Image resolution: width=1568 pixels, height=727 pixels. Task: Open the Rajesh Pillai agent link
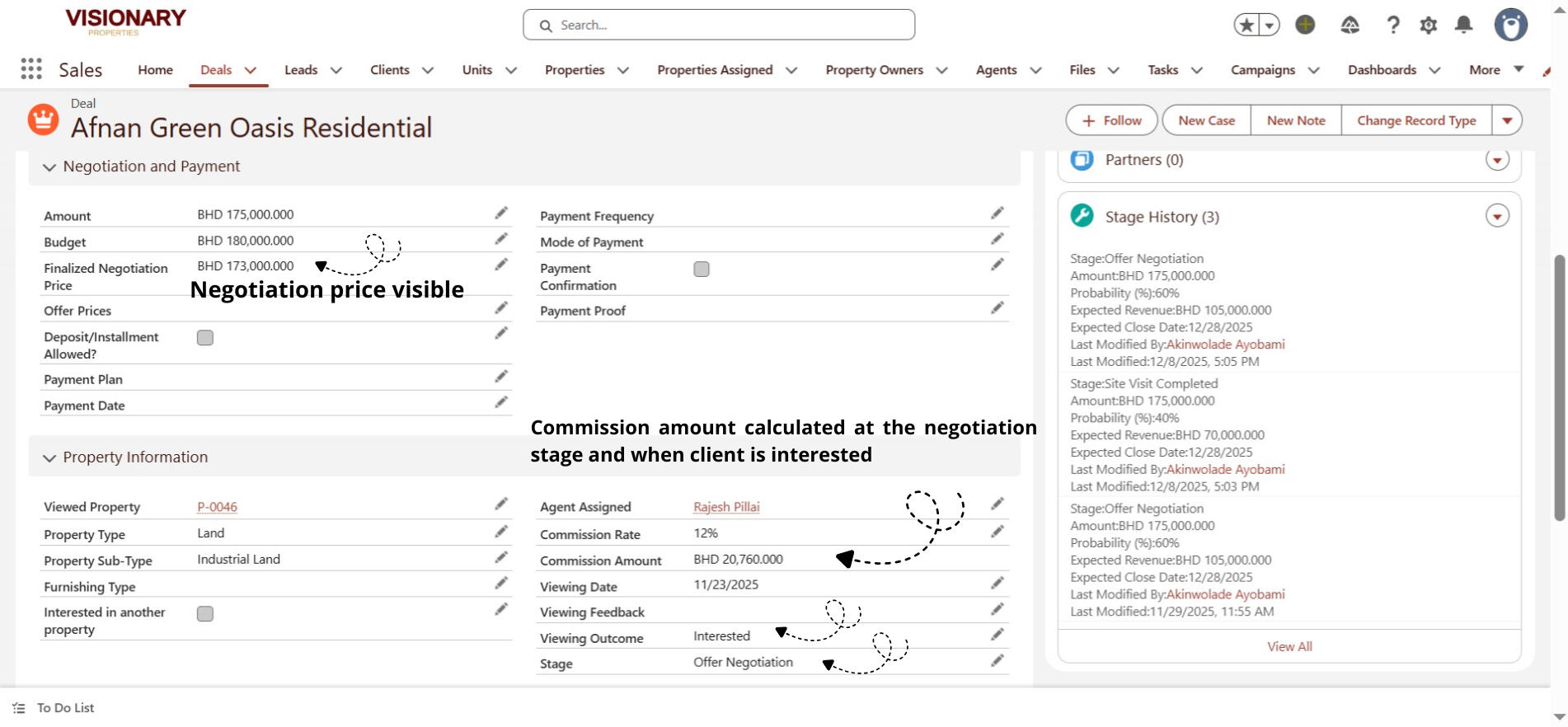[726, 507]
